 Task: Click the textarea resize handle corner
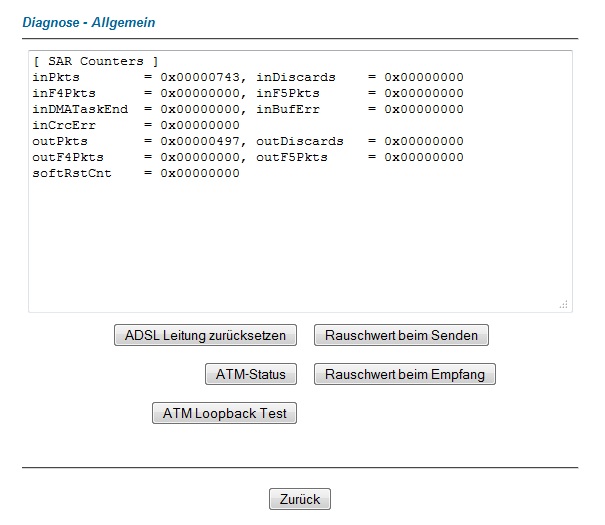(563, 304)
